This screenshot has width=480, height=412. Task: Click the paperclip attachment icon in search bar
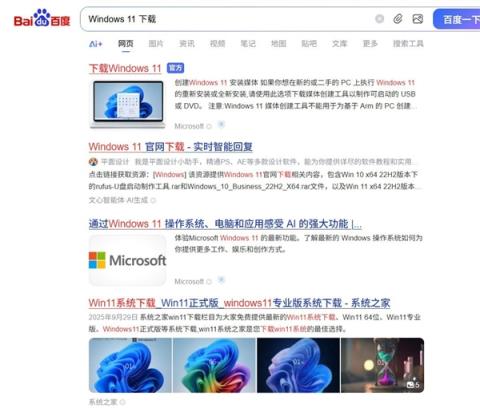tap(398, 19)
